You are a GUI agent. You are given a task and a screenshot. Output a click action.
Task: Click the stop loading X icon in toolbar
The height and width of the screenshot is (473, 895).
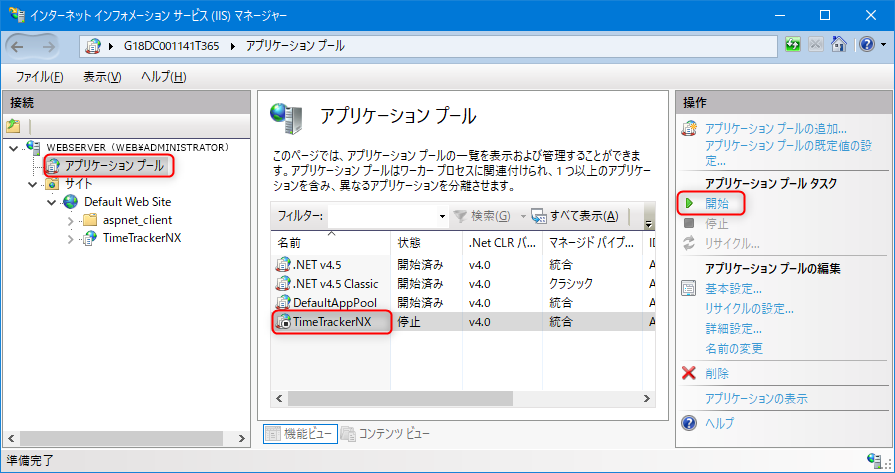[816, 45]
